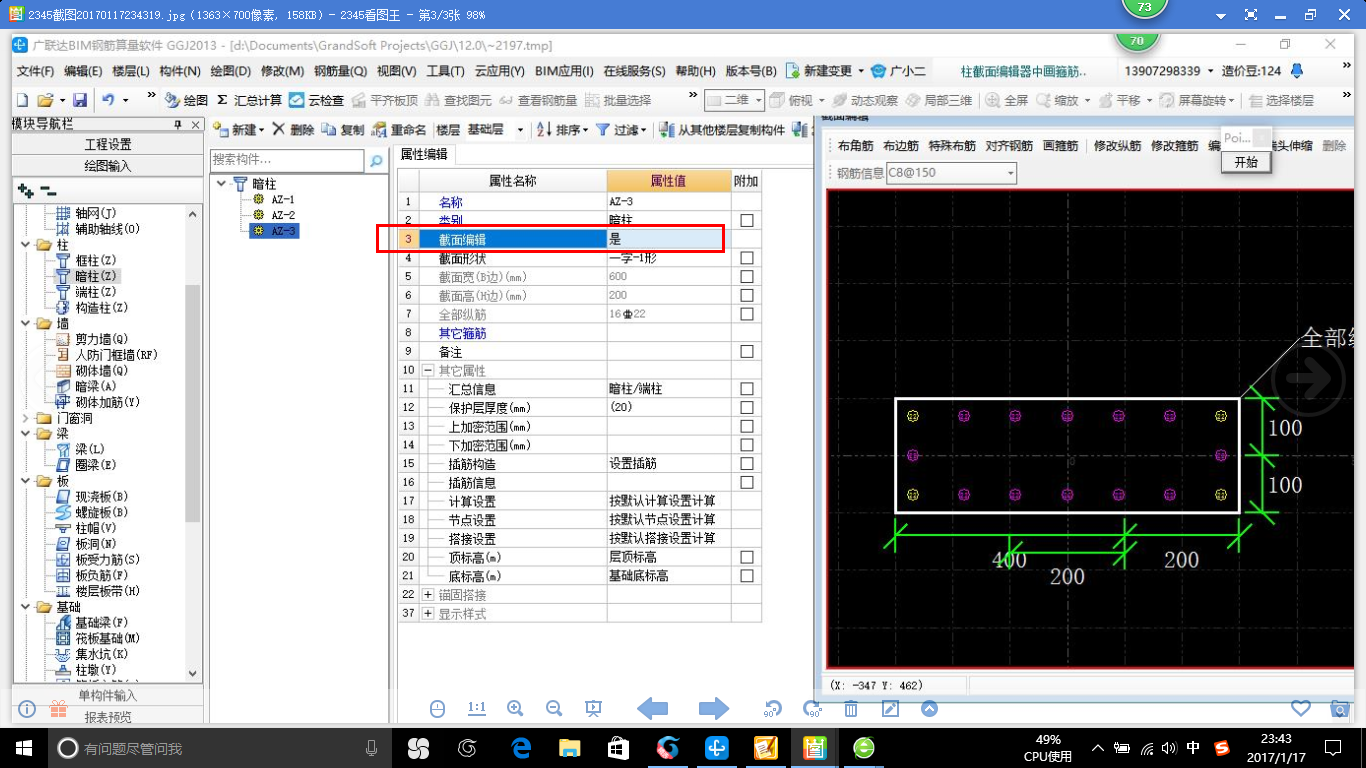
Task: Go to the next image with the right arrow
Action: (714, 708)
